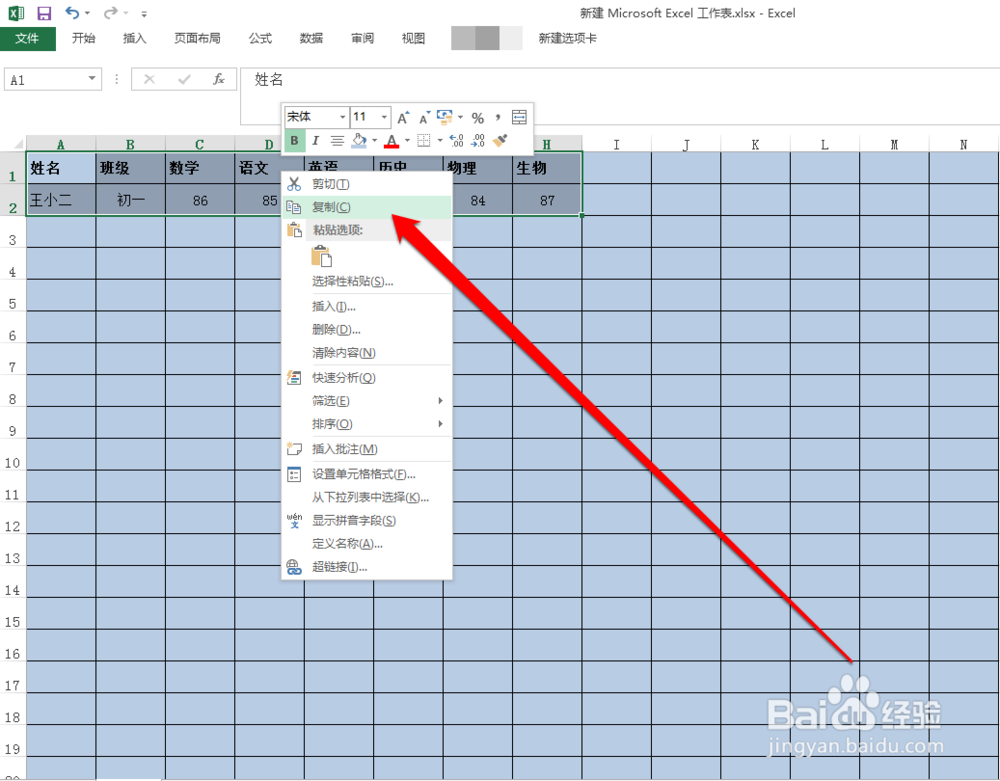The height and width of the screenshot is (781, 1000).
Task: Toggle Bold formatting on the mini toolbar
Action: (294, 140)
